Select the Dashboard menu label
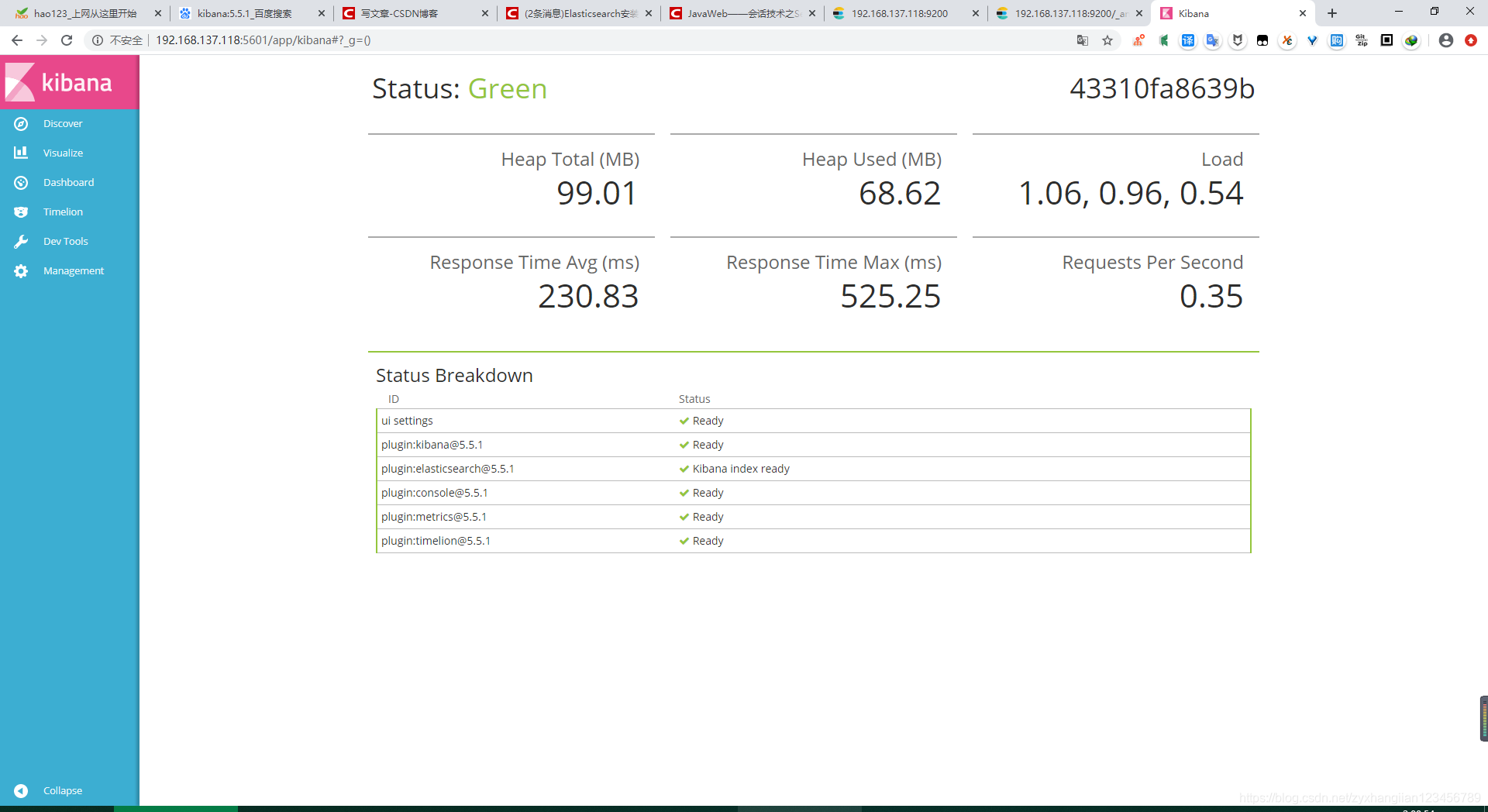The height and width of the screenshot is (812, 1488). pyautogui.click(x=68, y=183)
